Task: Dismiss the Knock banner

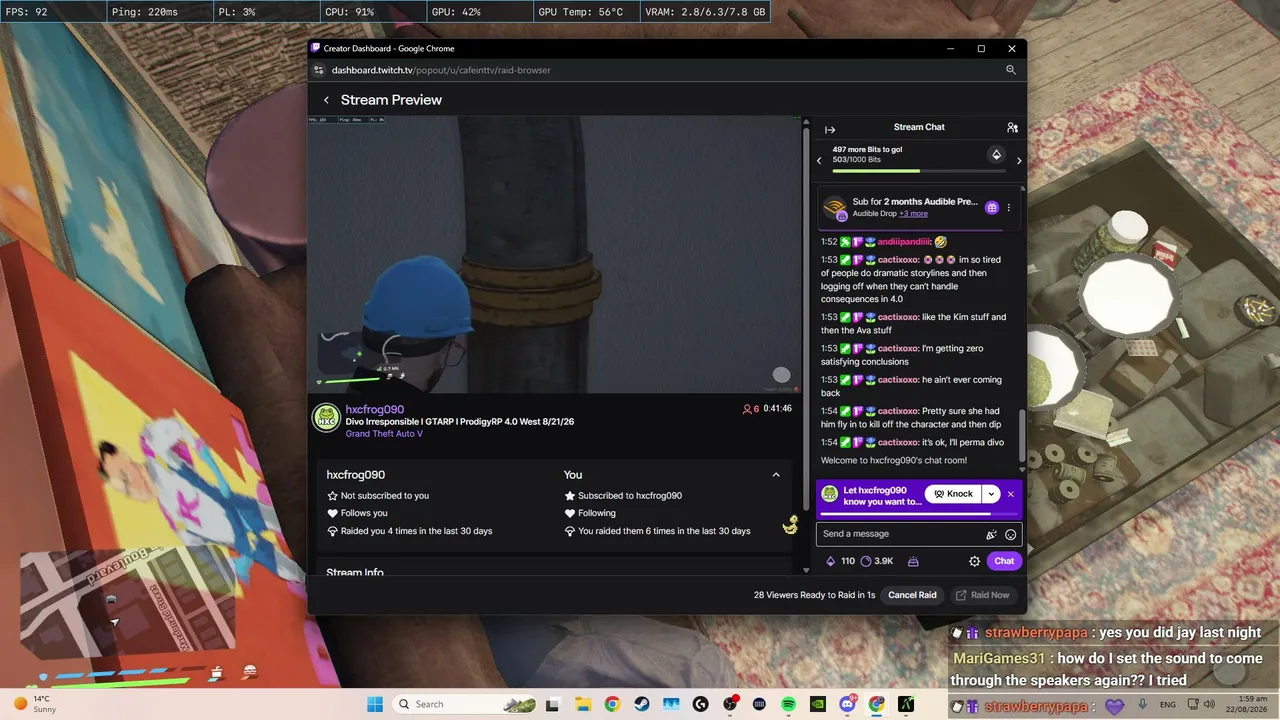Action: tap(1011, 494)
